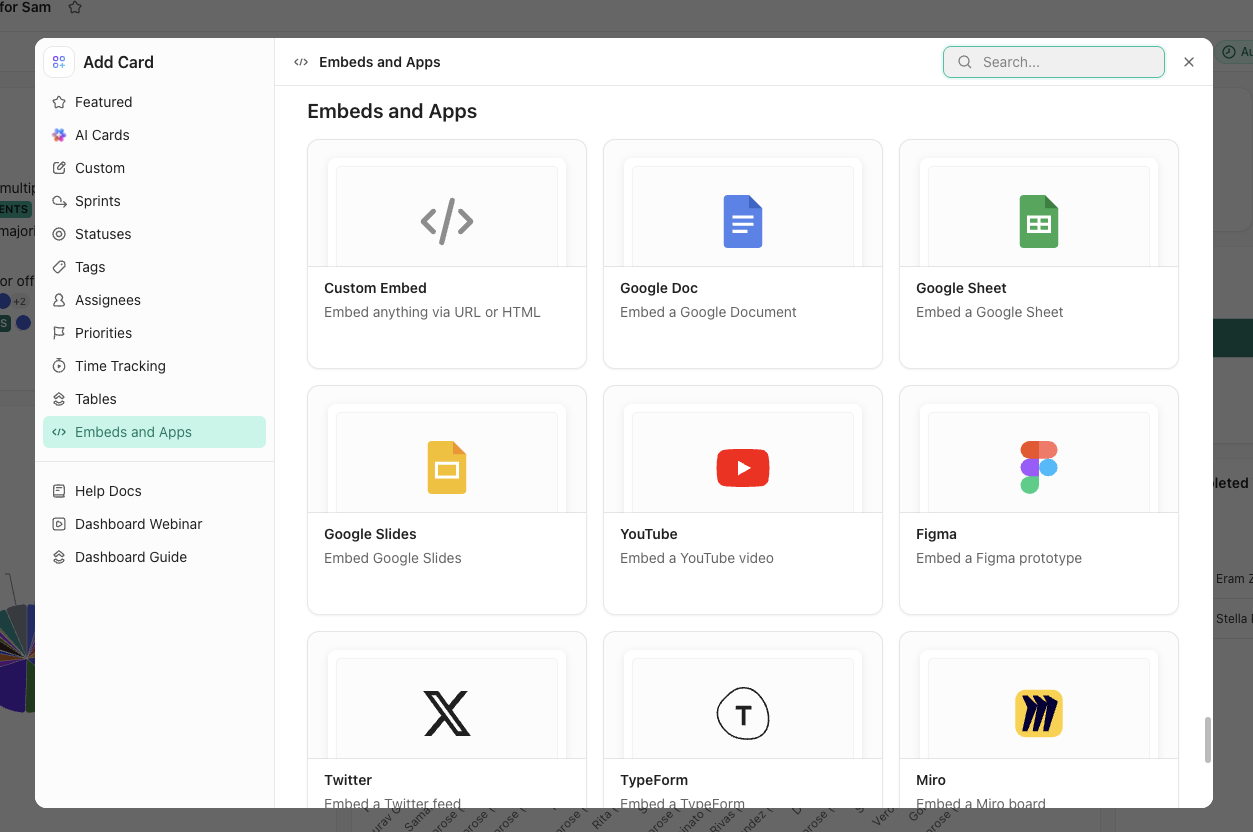Viewport: 1253px width, 832px height.
Task: Click the Figma card title
Action: [x=936, y=534]
